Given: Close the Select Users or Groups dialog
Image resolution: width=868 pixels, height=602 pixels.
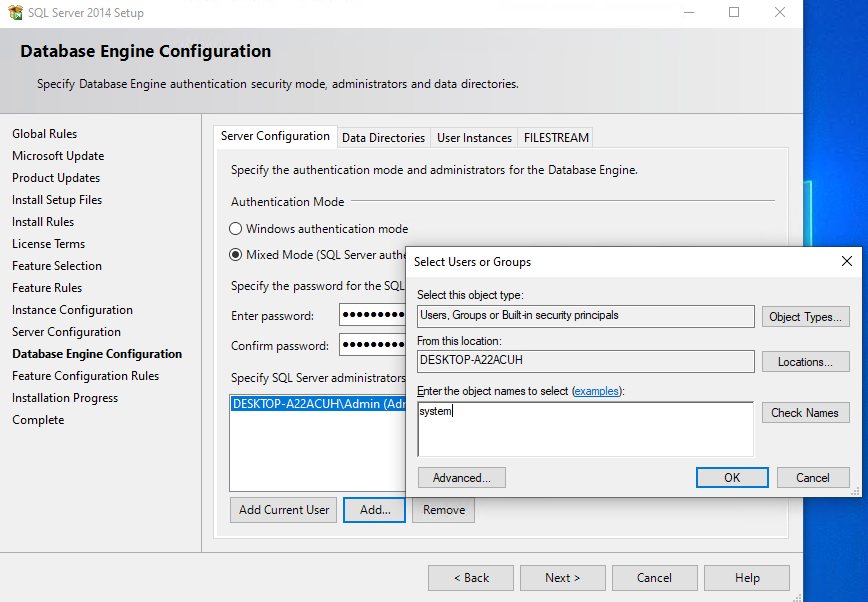Looking at the screenshot, I should (846, 261).
